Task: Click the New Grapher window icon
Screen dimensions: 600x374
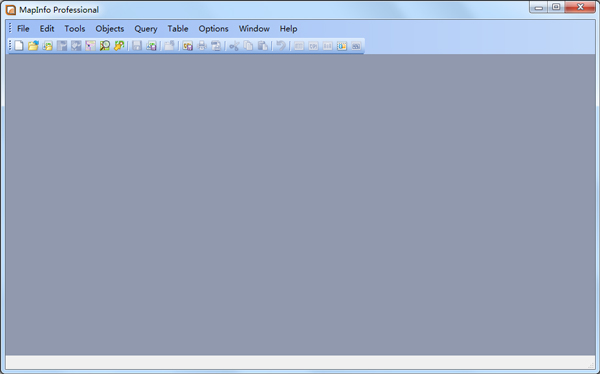Action: tap(327, 46)
